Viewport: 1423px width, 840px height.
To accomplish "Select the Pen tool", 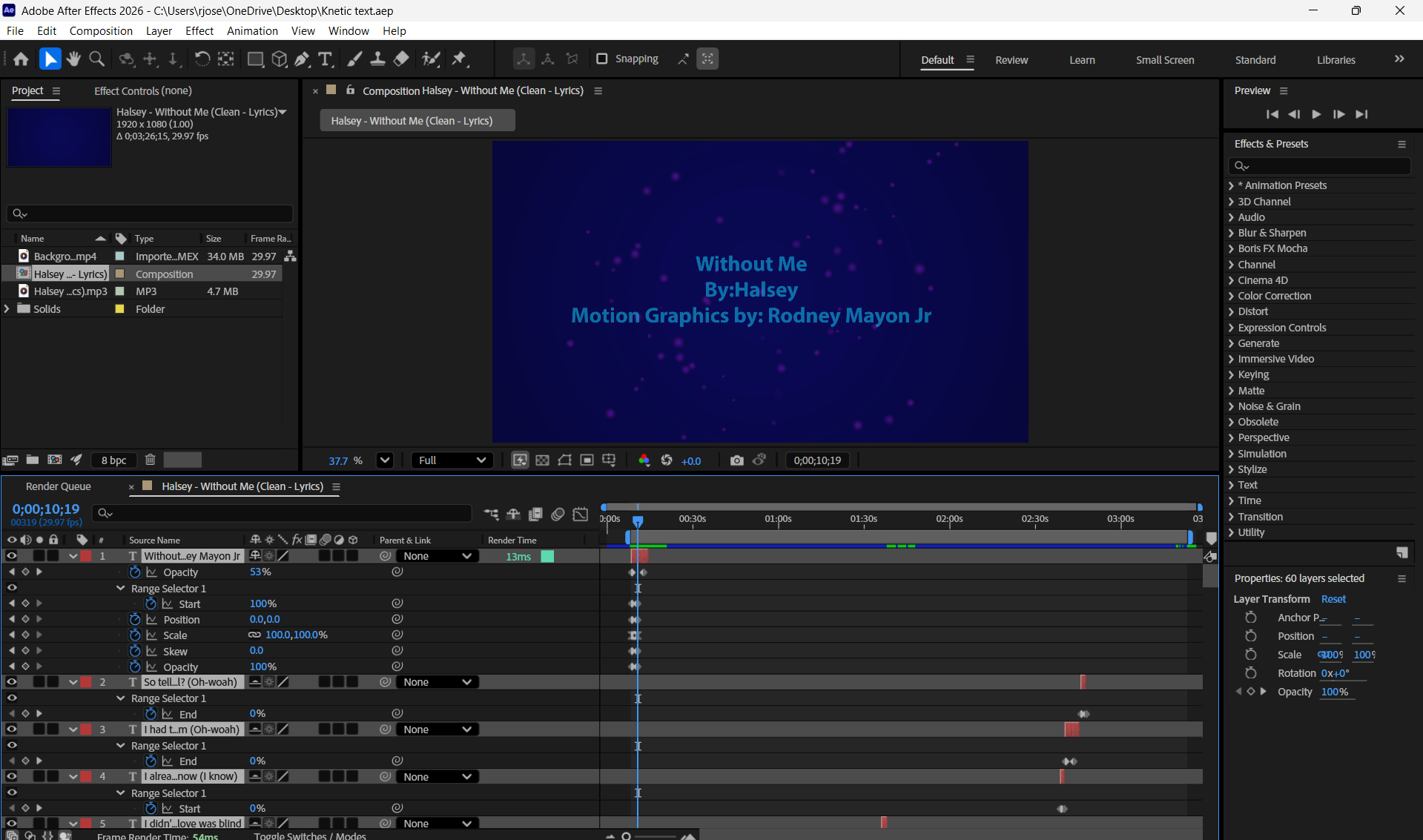I will [x=302, y=59].
